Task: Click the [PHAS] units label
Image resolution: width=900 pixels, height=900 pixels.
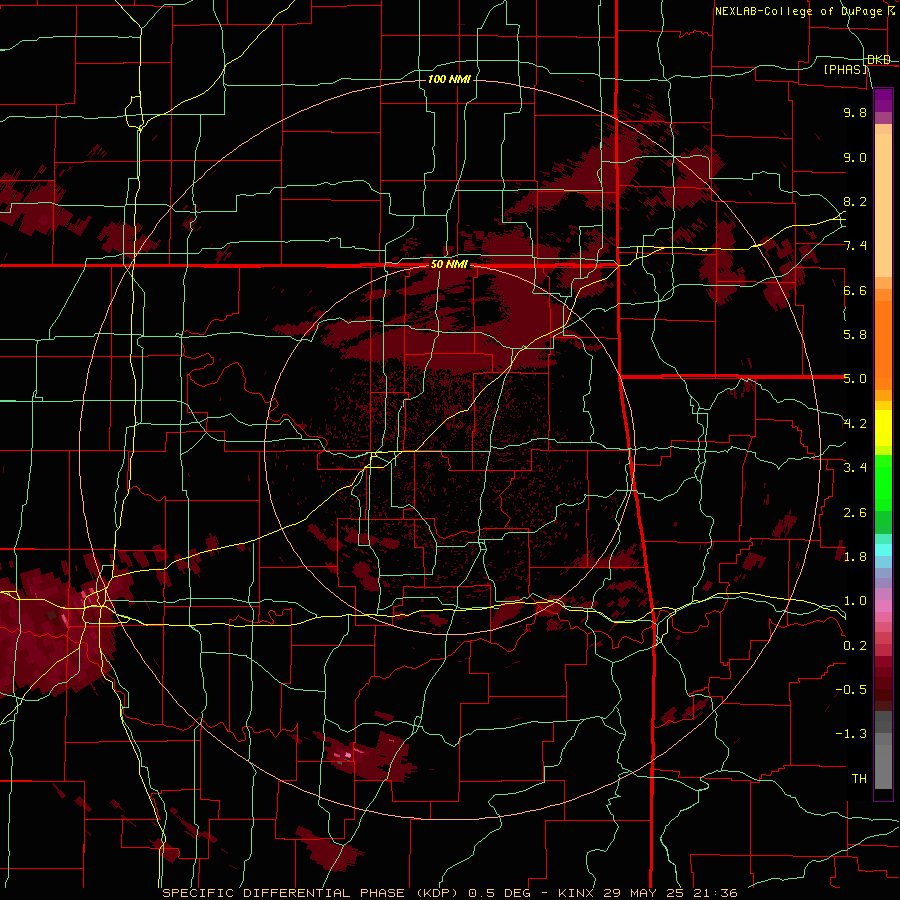Action: [845, 69]
